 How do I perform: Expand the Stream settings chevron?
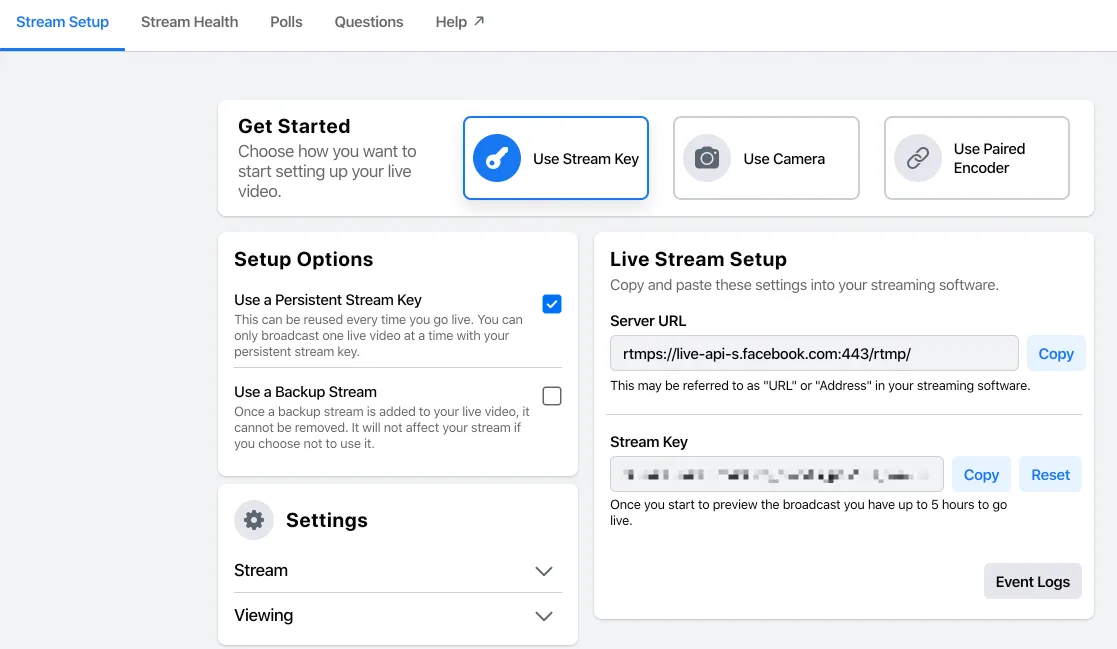pos(544,571)
